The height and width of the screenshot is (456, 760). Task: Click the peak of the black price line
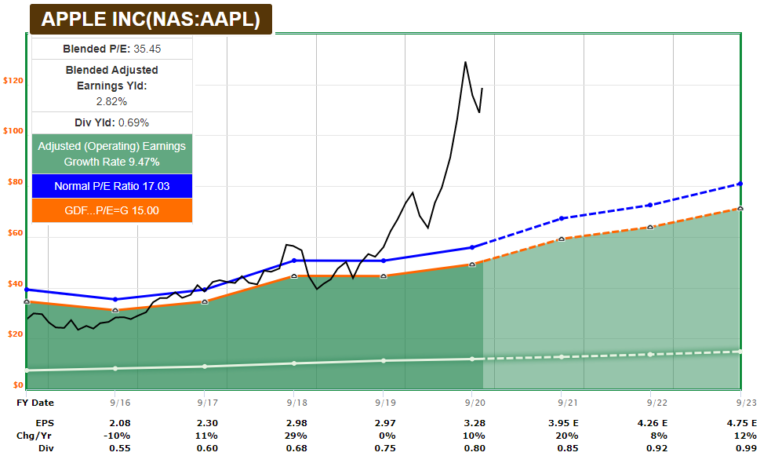[465, 62]
